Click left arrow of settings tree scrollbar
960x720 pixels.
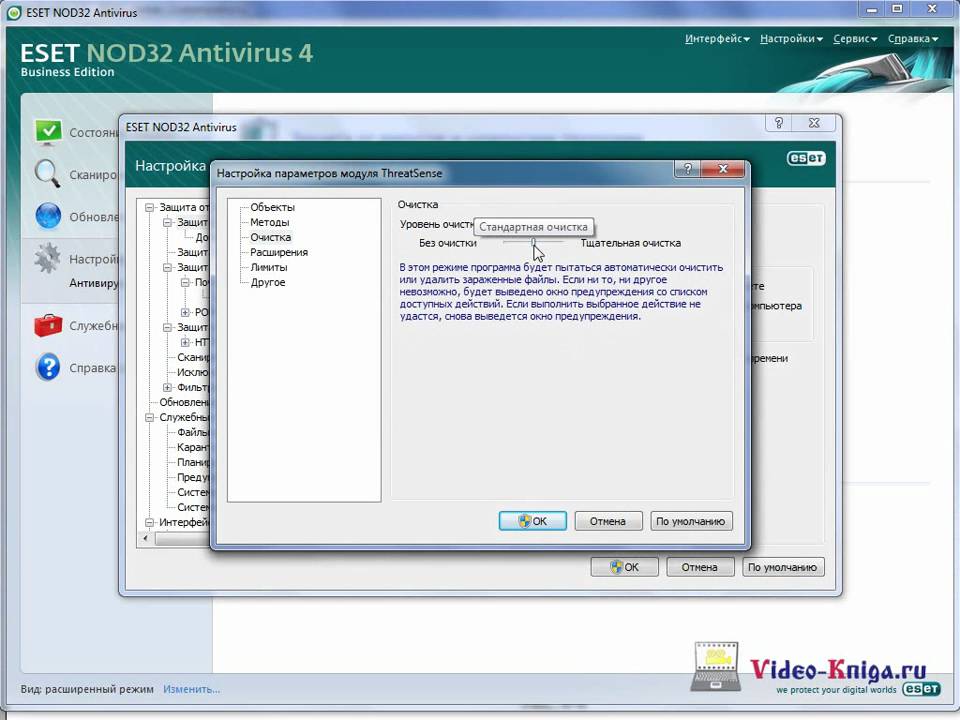tap(146, 538)
